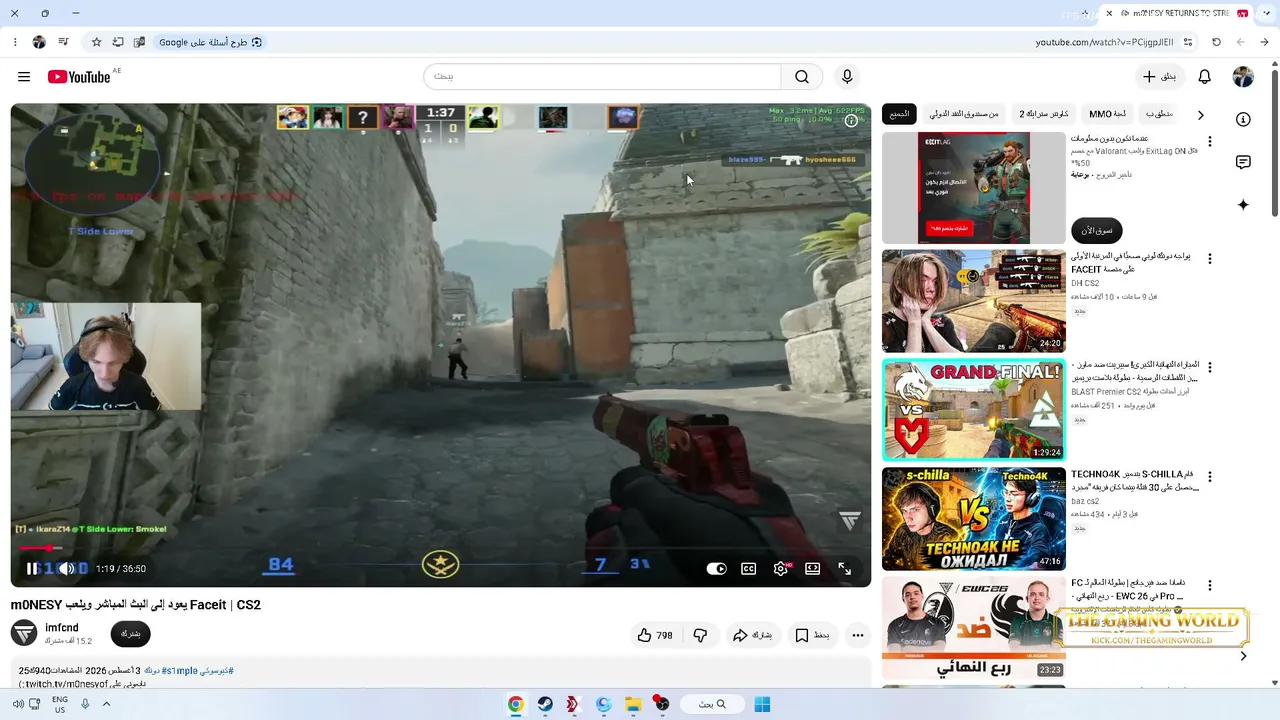Click the 'تسوق الآن' ad button

tap(1097, 230)
